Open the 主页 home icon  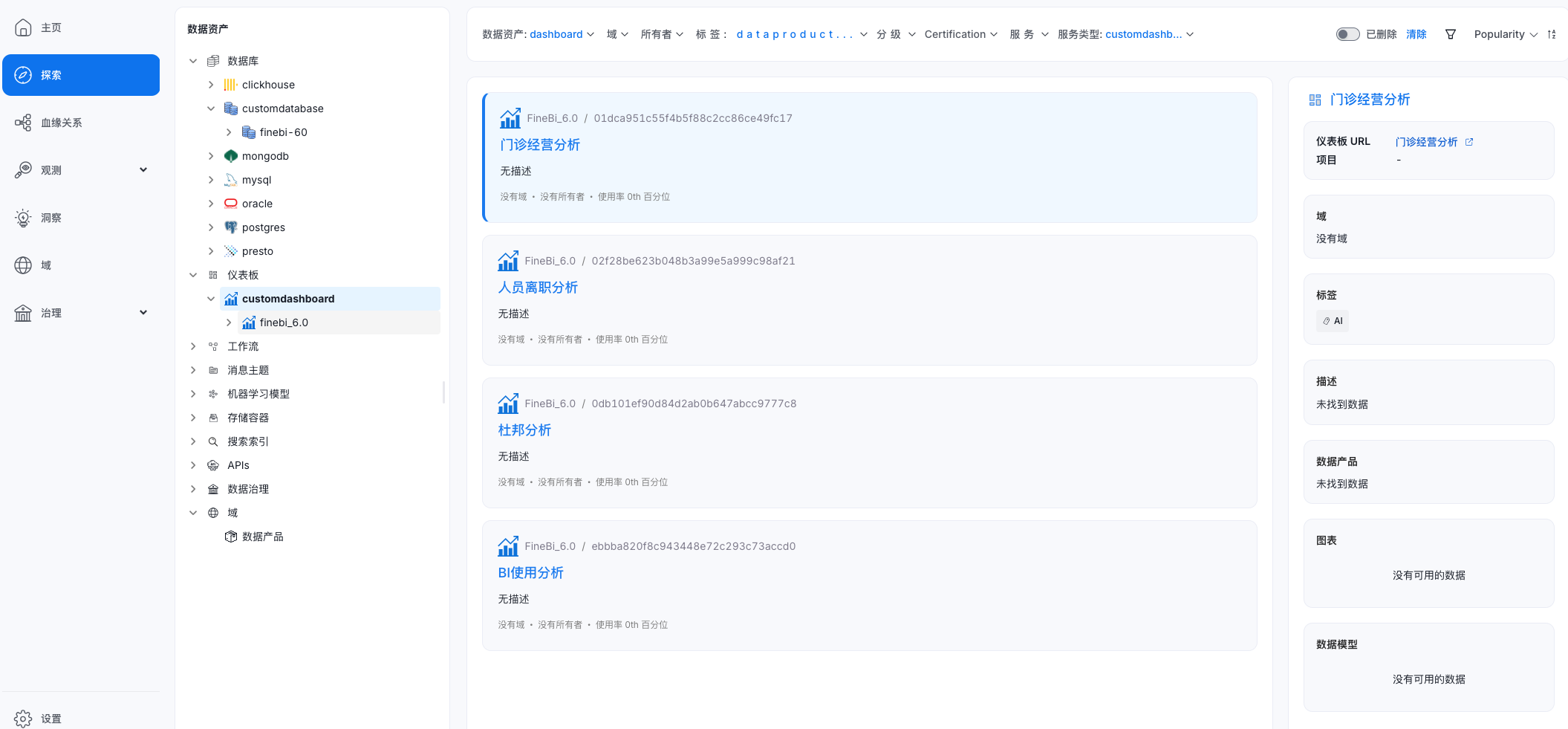[x=23, y=27]
